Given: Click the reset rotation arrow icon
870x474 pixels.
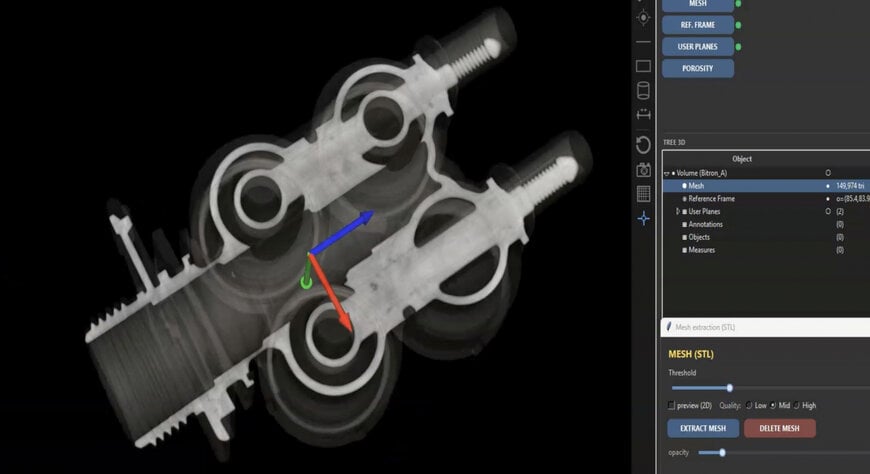Looking at the screenshot, I should pyautogui.click(x=643, y=145).
